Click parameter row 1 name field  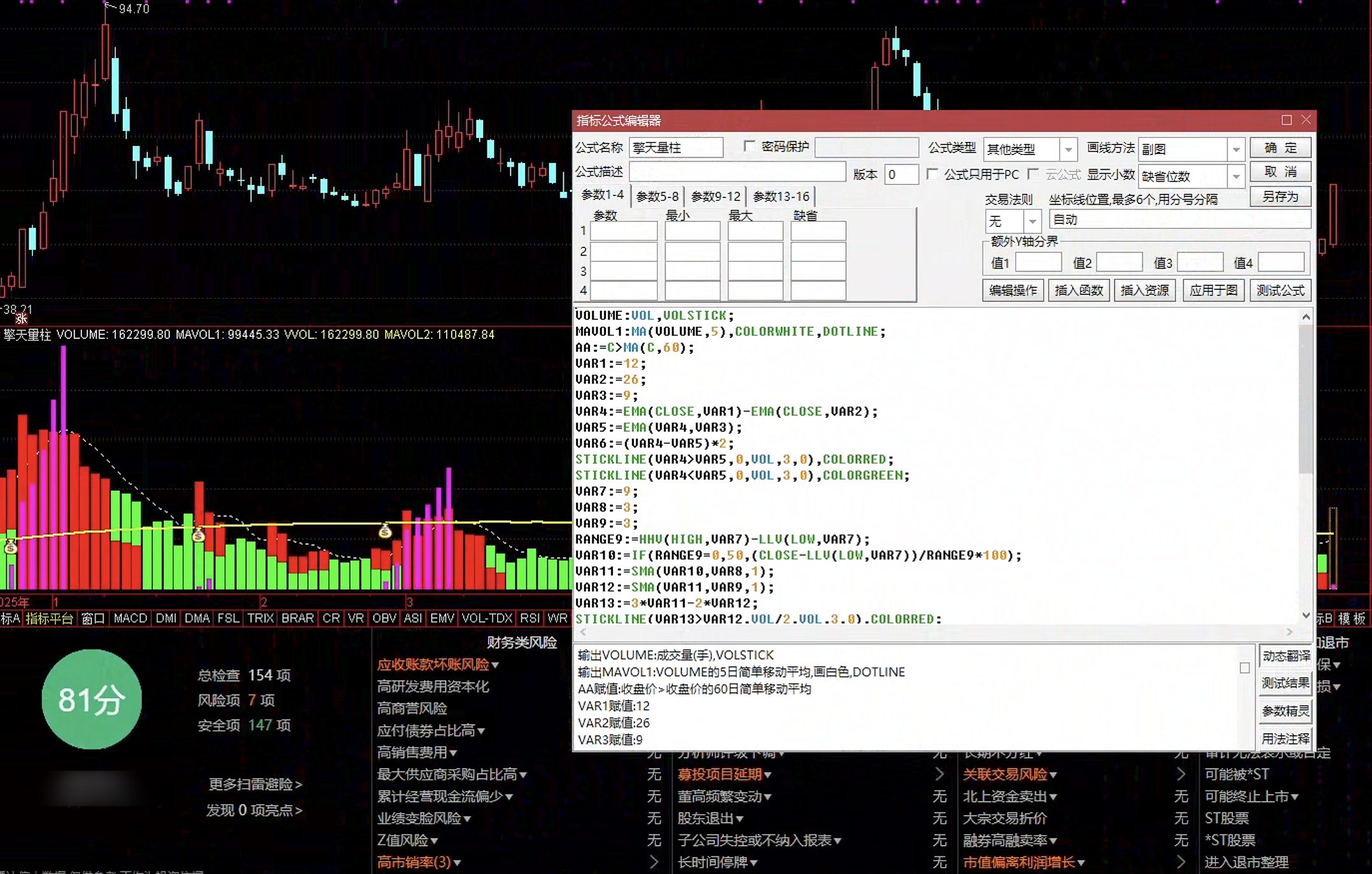click(x=624, y=231)
